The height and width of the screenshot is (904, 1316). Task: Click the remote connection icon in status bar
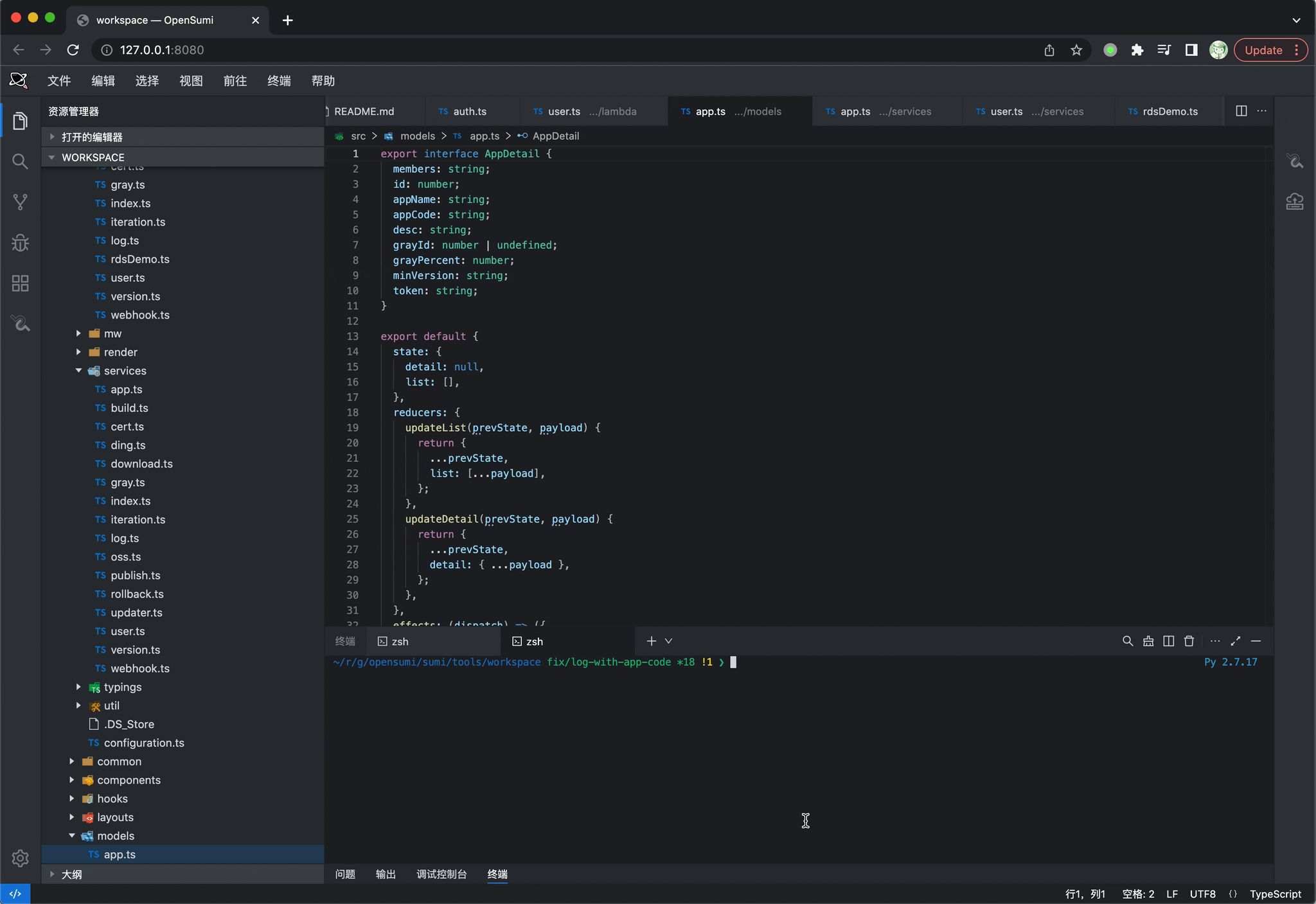(x=15, y=894)
